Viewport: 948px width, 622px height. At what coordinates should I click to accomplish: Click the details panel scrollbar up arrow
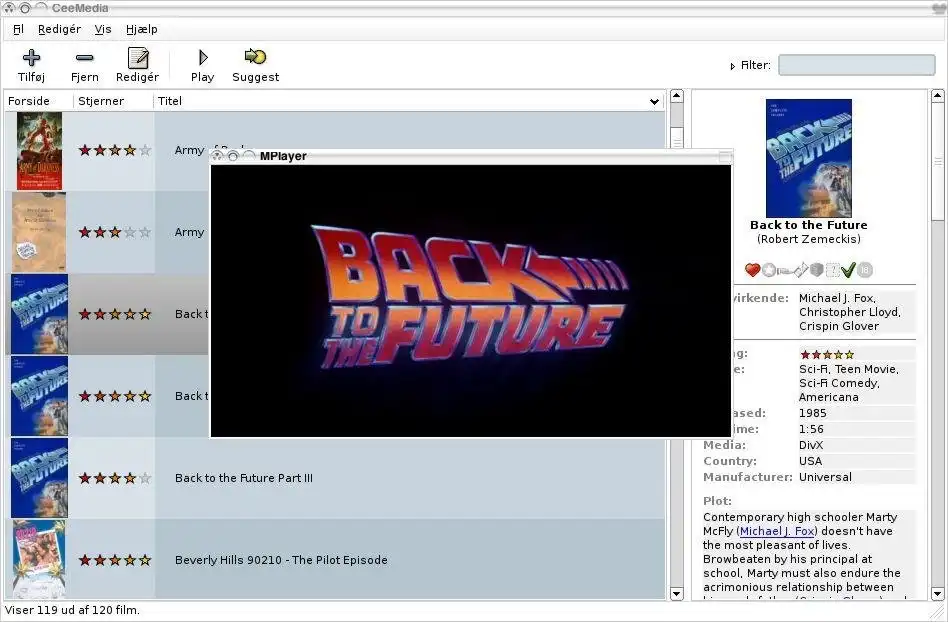point(937,96)
